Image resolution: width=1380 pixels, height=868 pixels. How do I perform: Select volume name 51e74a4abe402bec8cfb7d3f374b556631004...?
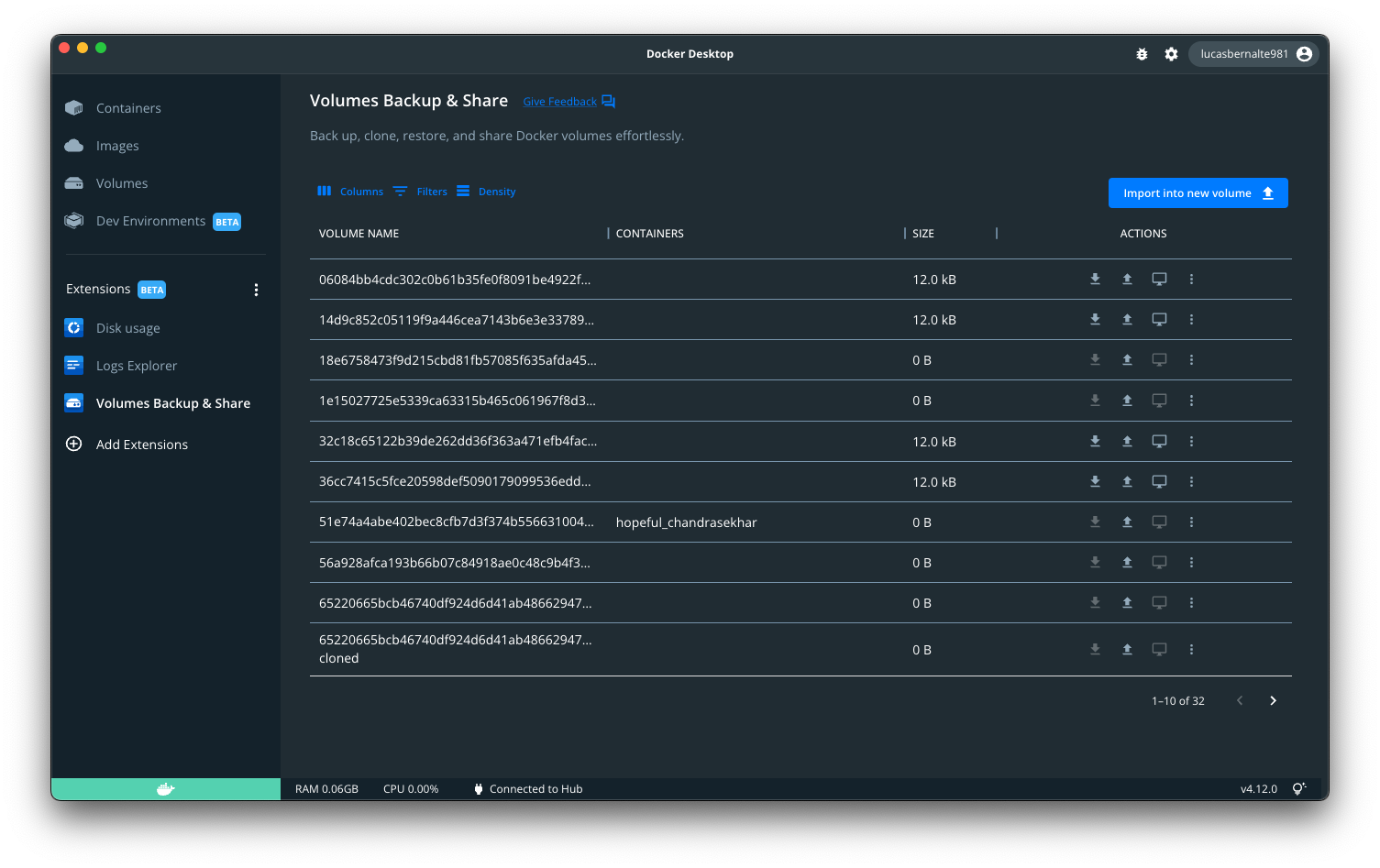pos(457,522)
